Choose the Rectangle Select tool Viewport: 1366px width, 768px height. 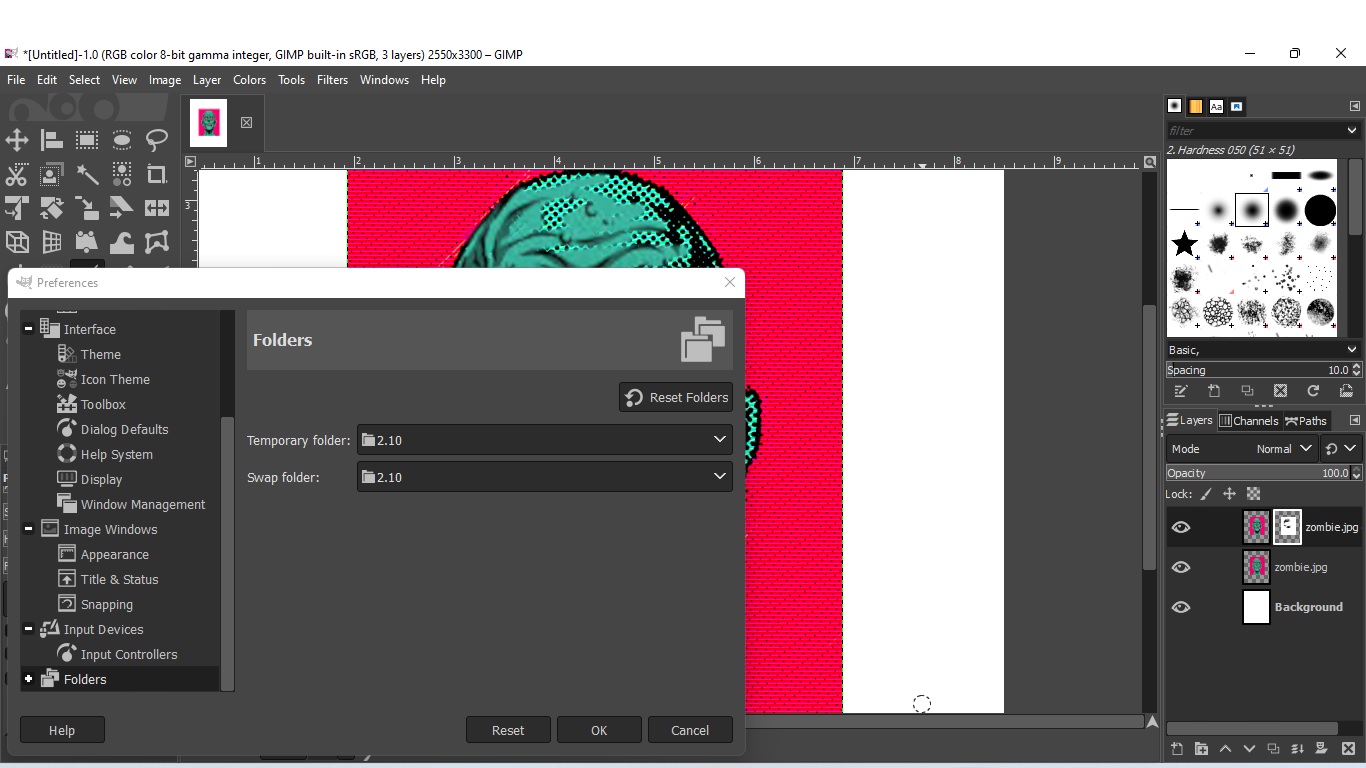[87, 140]
